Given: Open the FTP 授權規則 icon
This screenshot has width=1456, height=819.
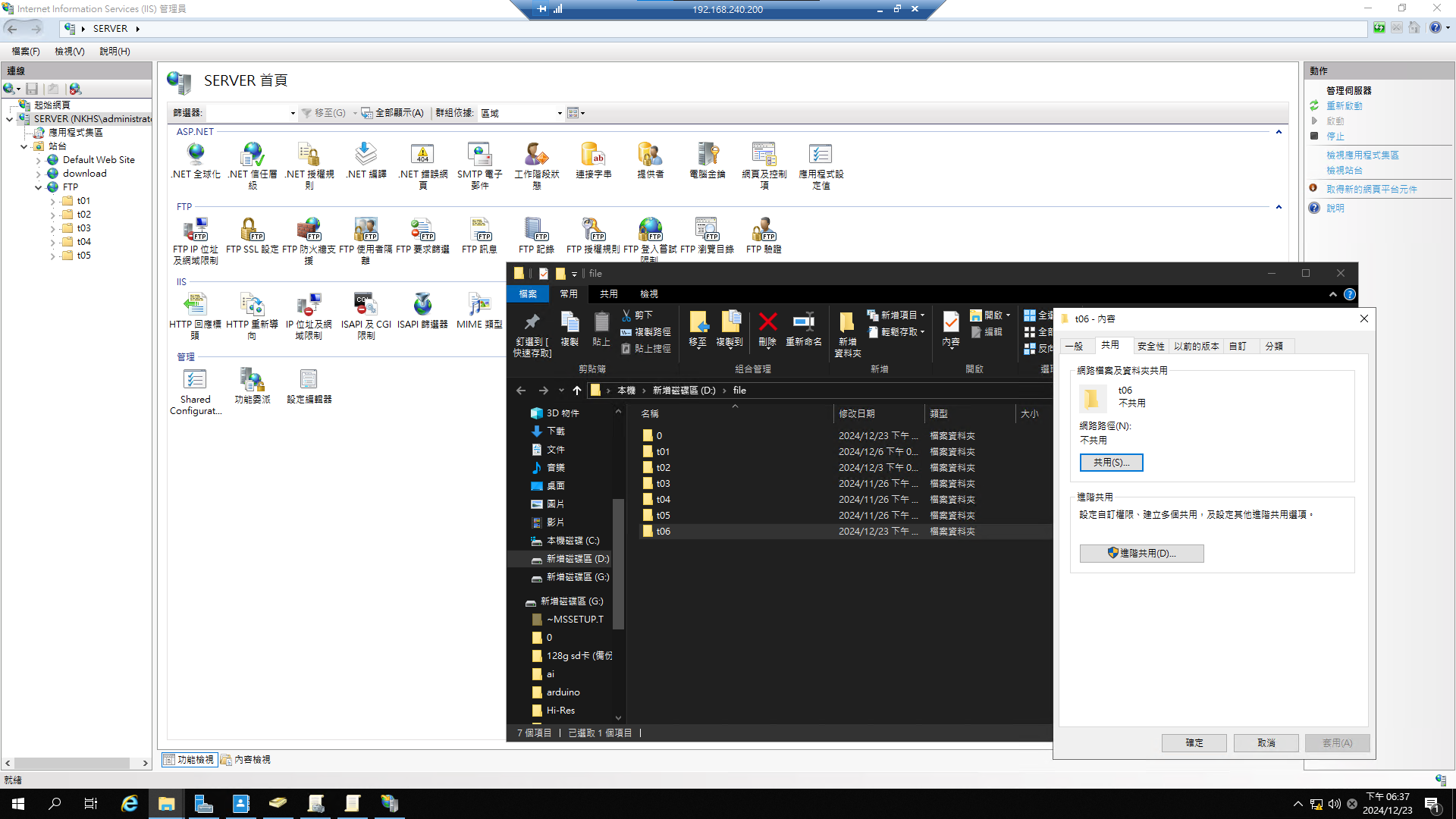Looking at the screenshot, I should 593,235.
